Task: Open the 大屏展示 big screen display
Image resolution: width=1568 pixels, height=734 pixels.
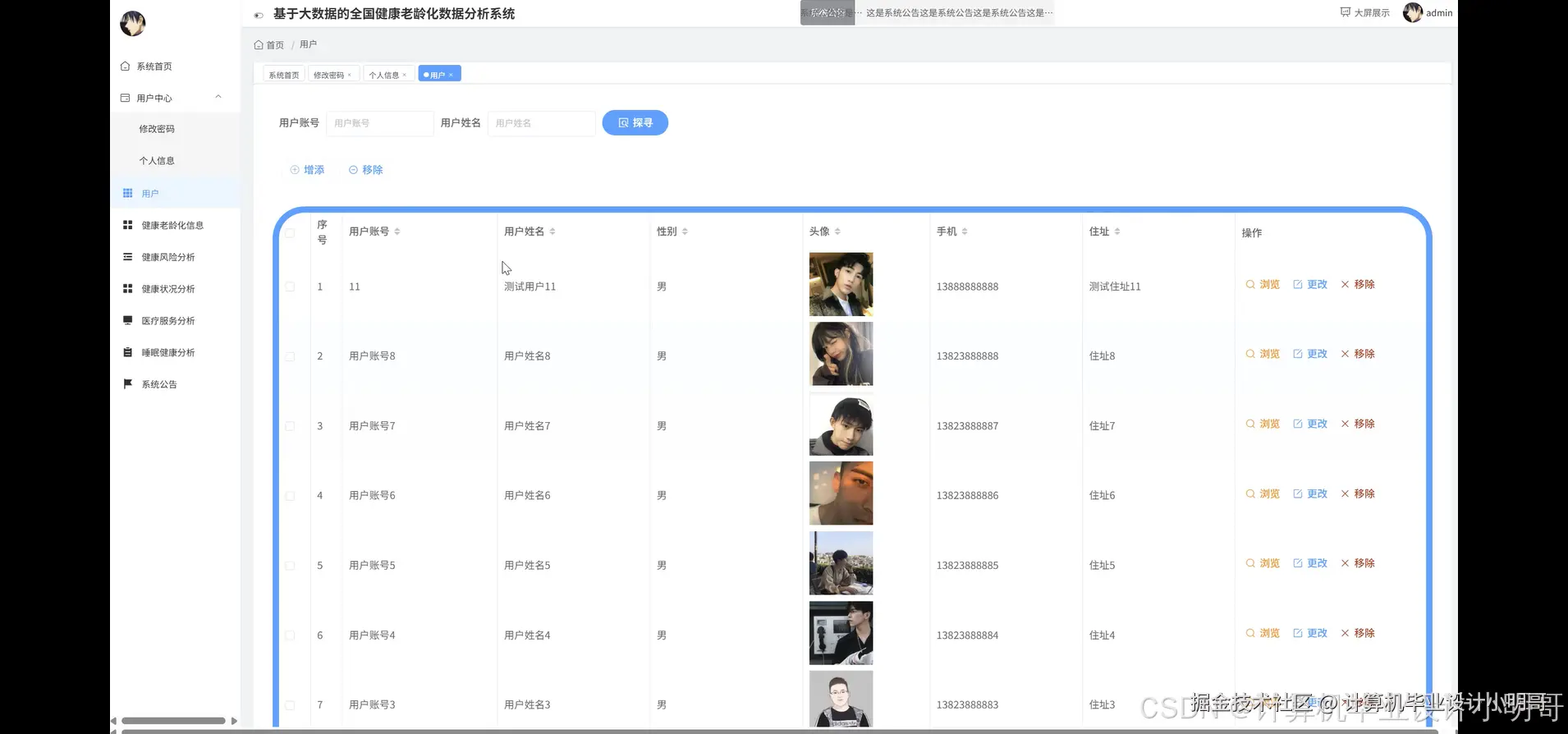Action: pos(1365,12)
